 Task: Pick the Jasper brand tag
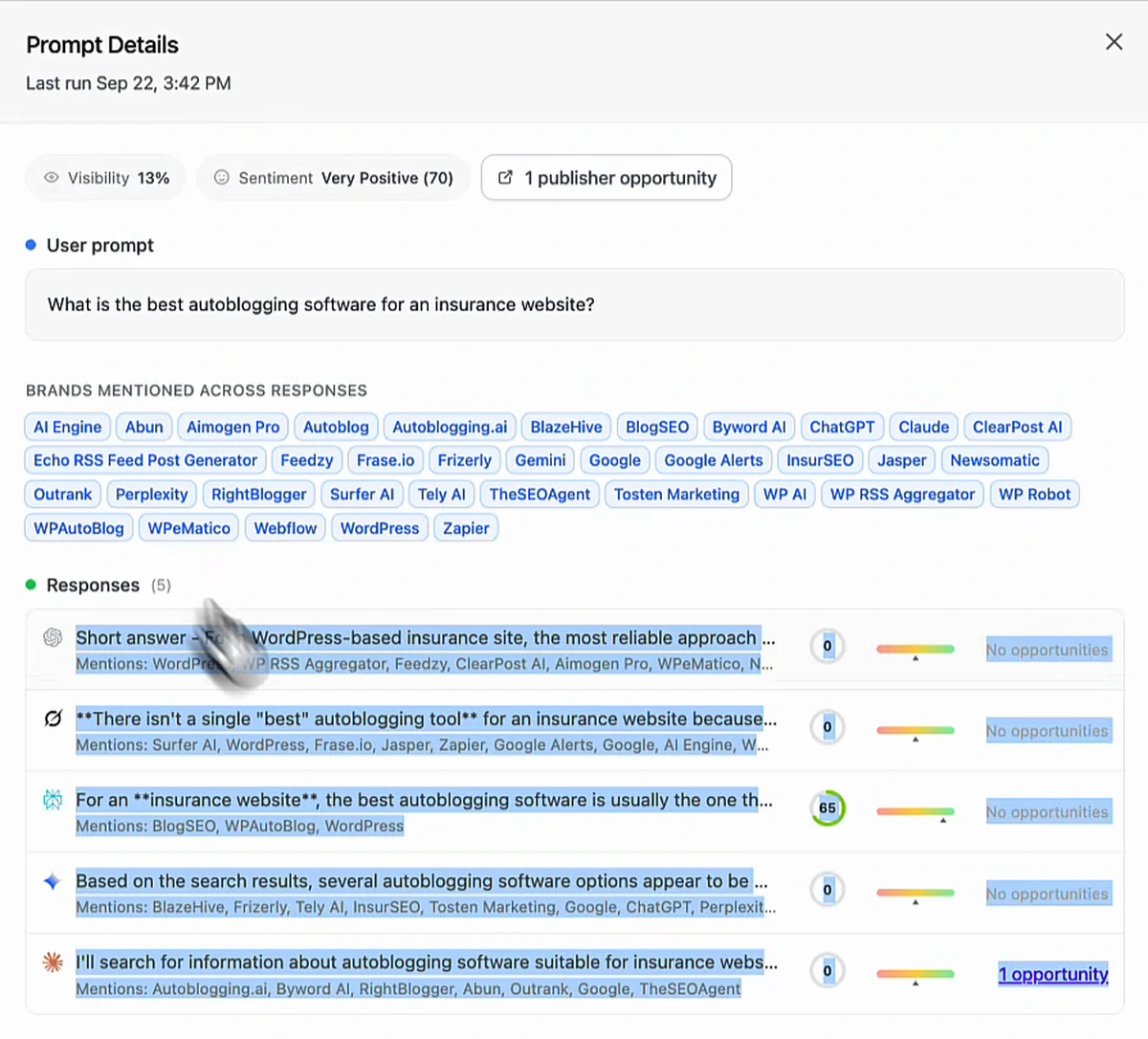[x=902, y=460]
